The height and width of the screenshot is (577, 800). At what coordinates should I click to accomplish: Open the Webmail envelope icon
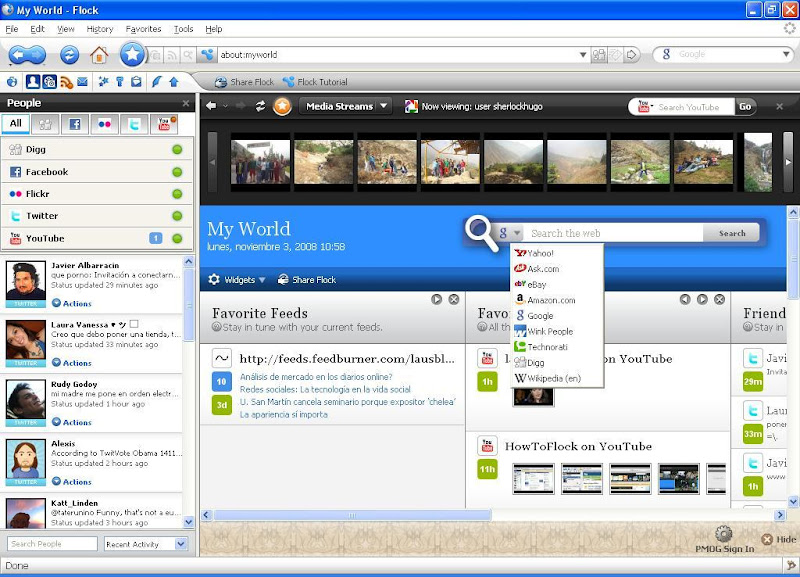coord(82,82)
